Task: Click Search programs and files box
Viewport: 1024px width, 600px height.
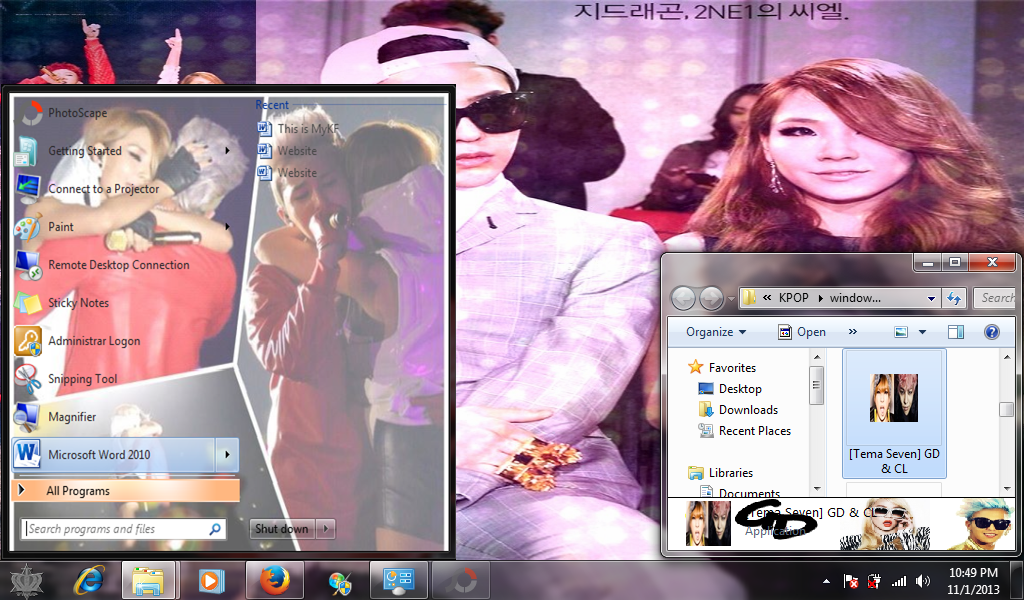Action: coord(124,529)
